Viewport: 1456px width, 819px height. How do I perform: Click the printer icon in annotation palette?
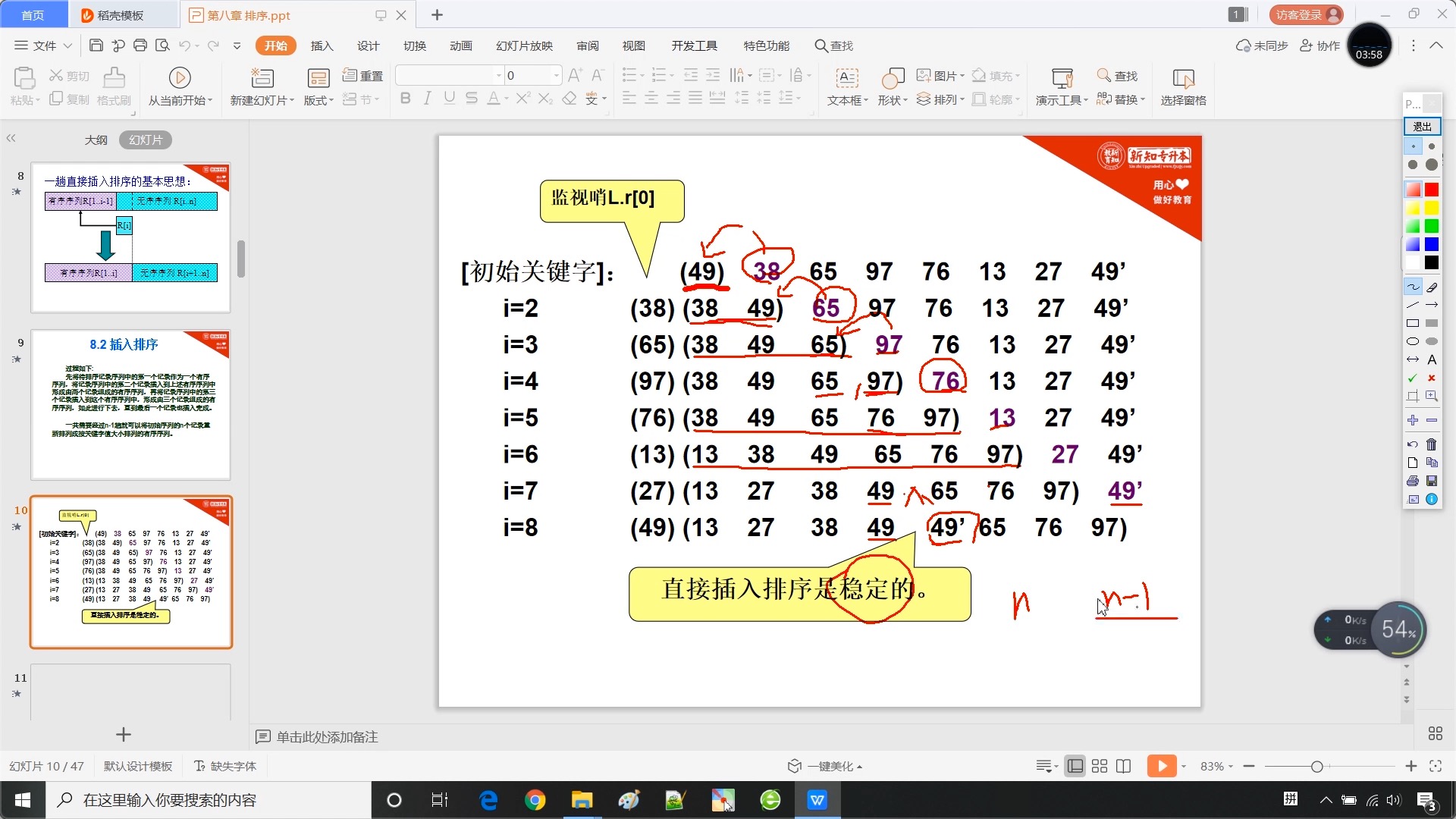[x=1413, y=481]
